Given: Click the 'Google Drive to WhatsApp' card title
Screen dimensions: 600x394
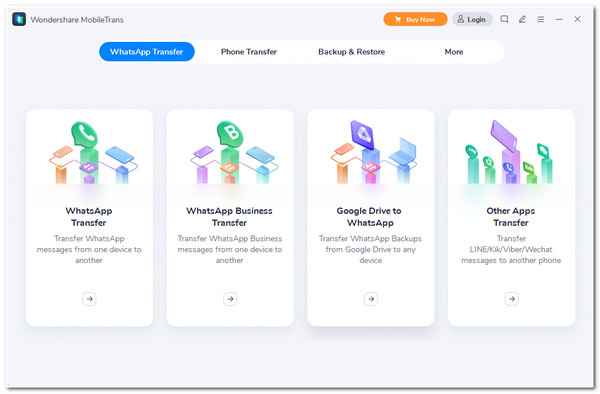Looking at the screenshot, I should (x=369, y=217).
